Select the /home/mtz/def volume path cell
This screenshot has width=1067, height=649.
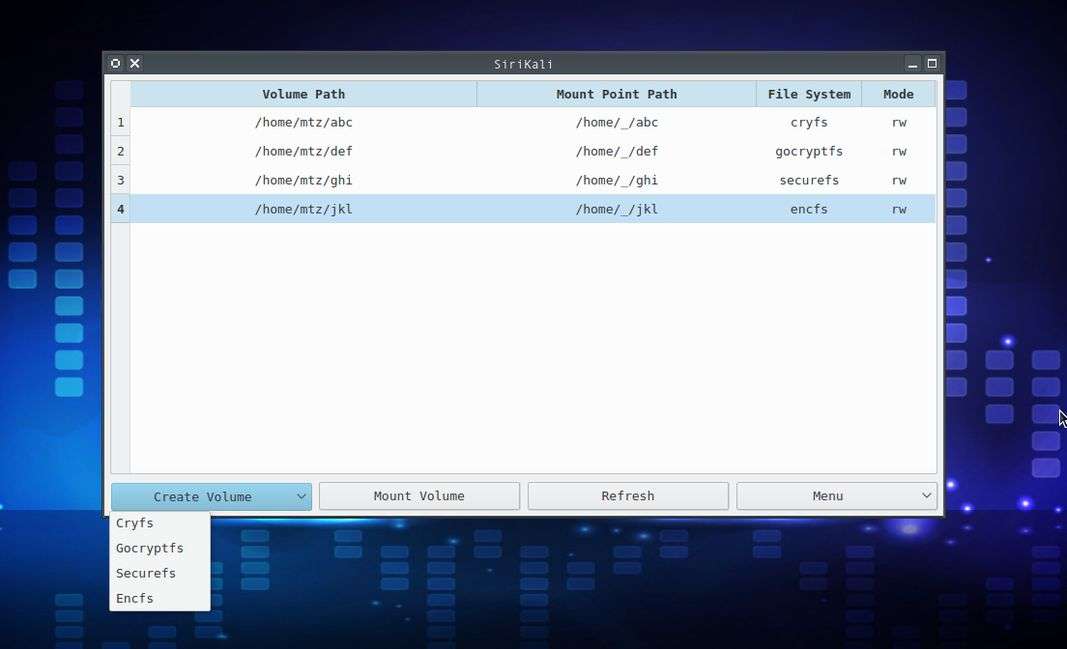tap(303, 151)
